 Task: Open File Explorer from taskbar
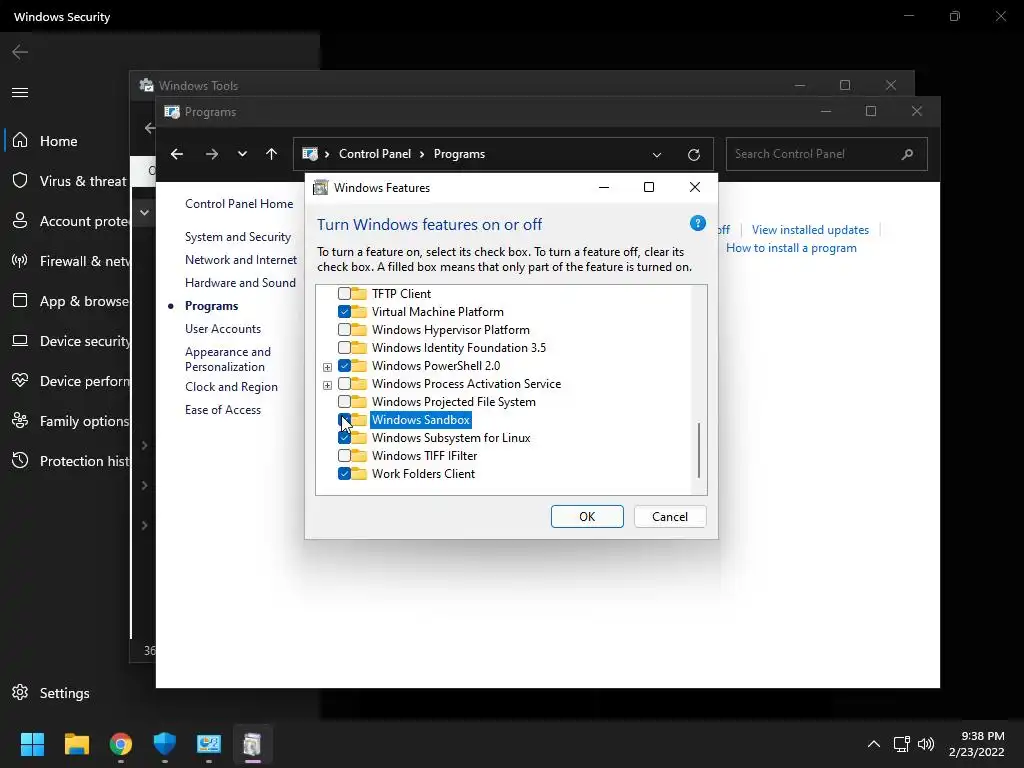click(x=76, y=744)
